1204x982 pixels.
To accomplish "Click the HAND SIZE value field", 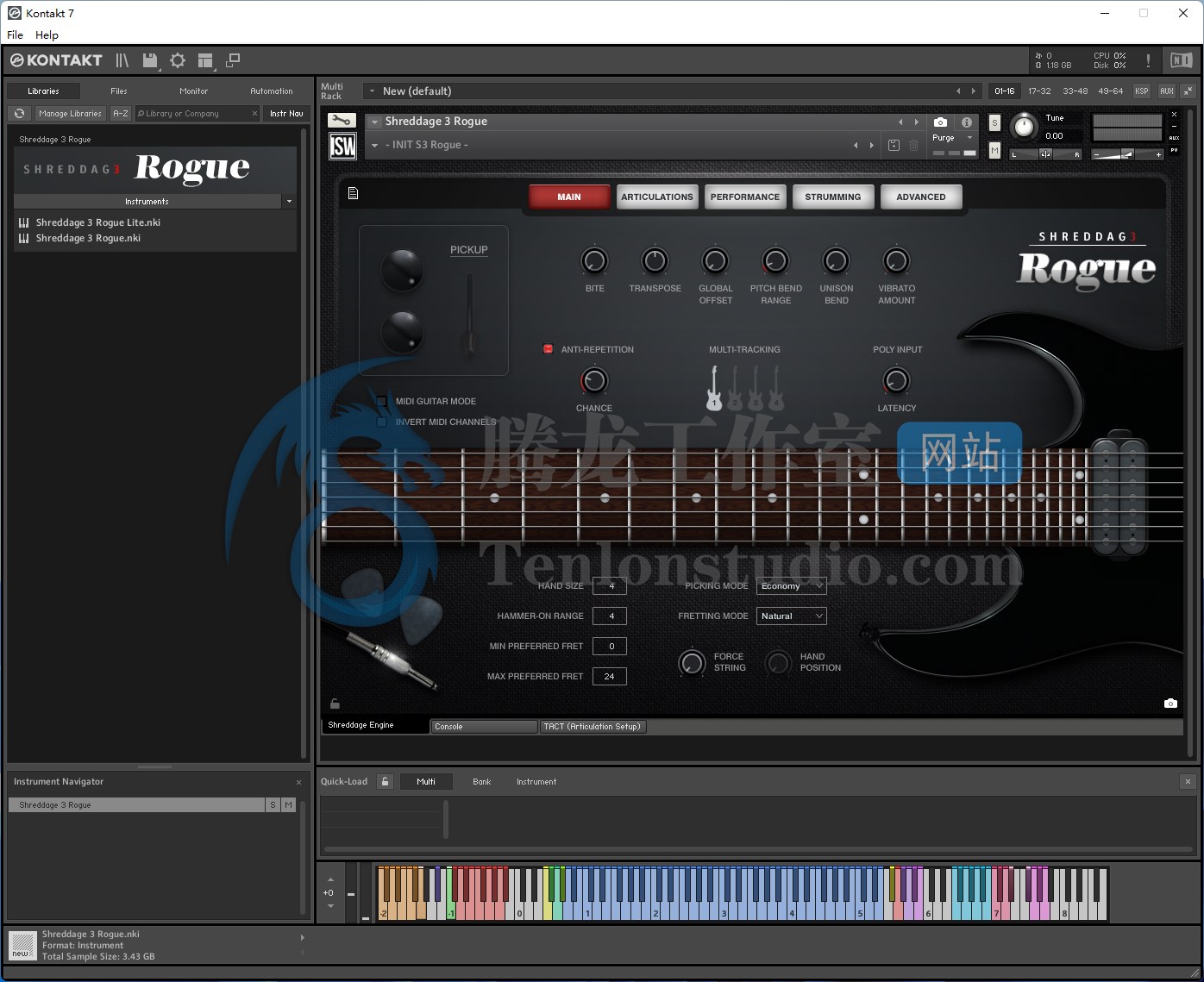I will coord(610,586).
